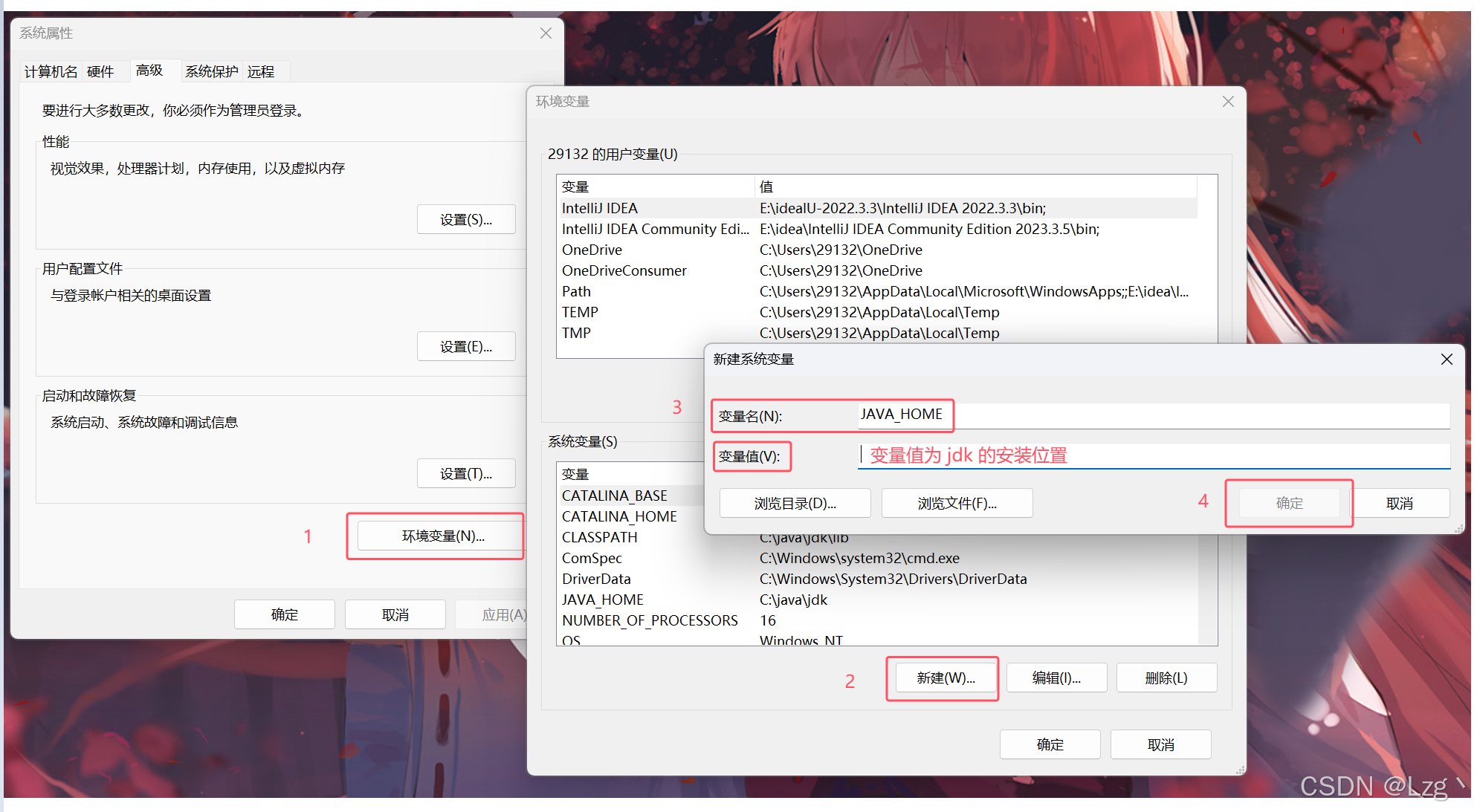
Task: Open the 硬件 tab
Action: point(100,71)
